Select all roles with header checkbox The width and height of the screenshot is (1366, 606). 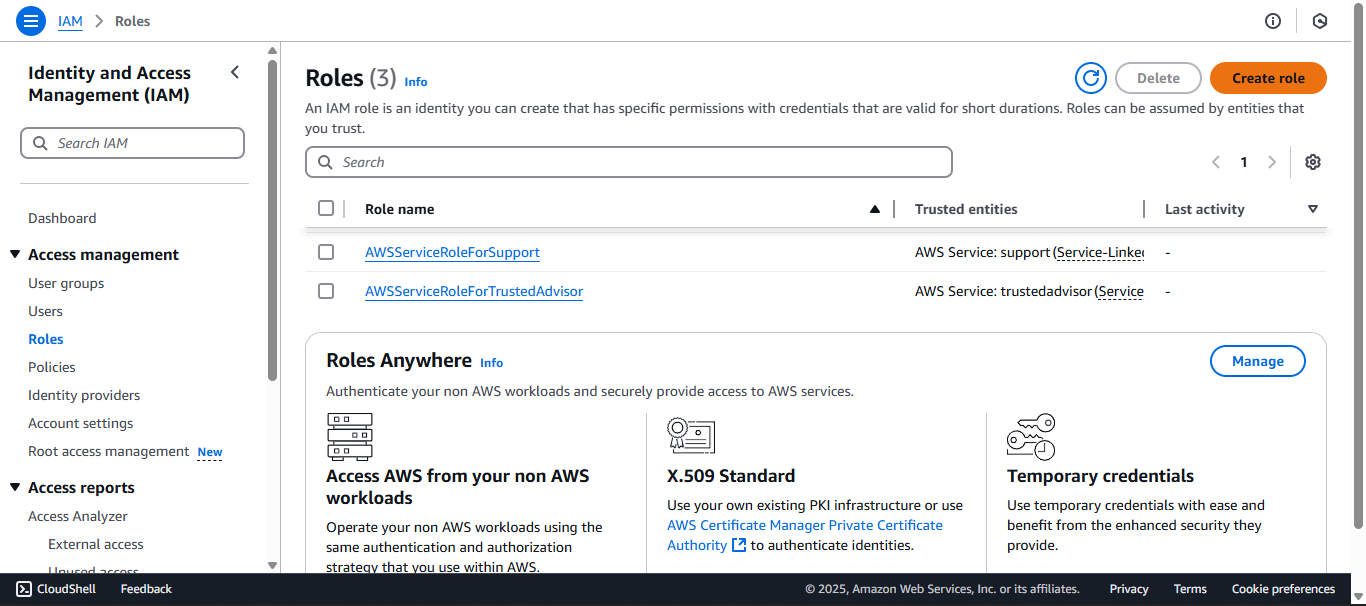pos(326,208)
